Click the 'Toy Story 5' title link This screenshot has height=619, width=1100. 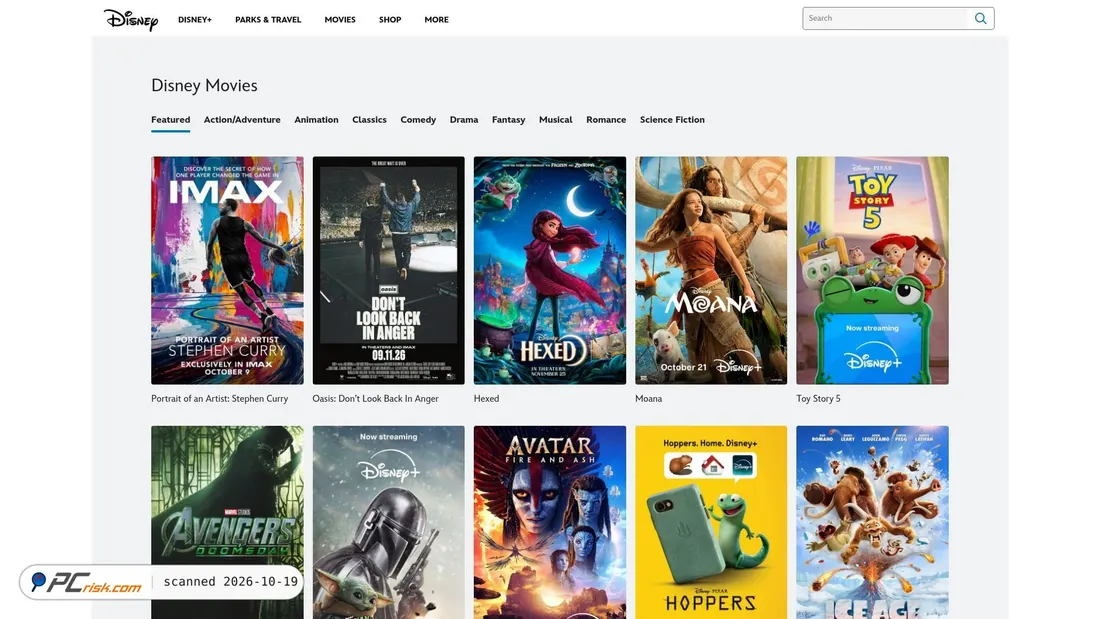pos(818,399)
